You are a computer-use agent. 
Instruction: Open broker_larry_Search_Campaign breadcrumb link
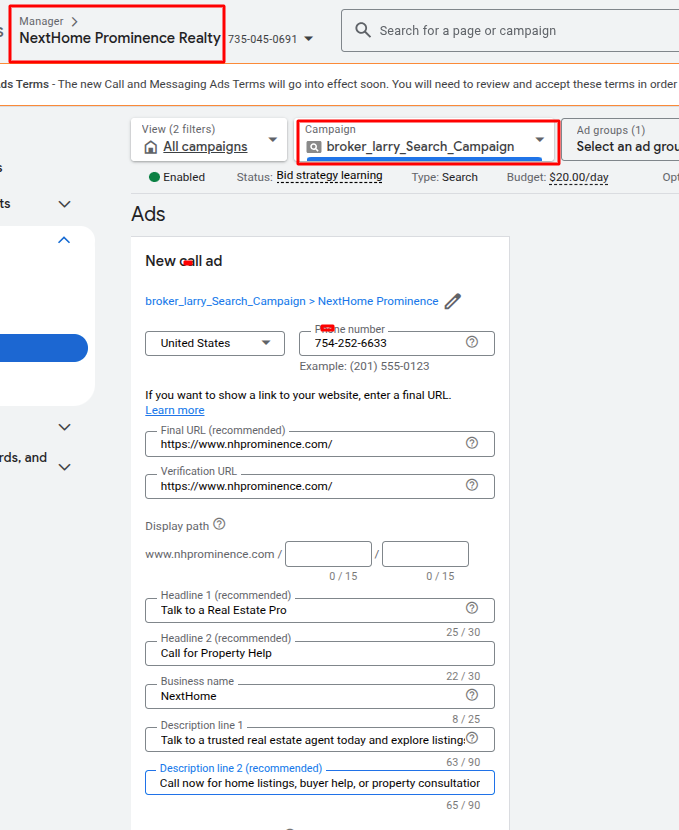[x=225, y=301]
